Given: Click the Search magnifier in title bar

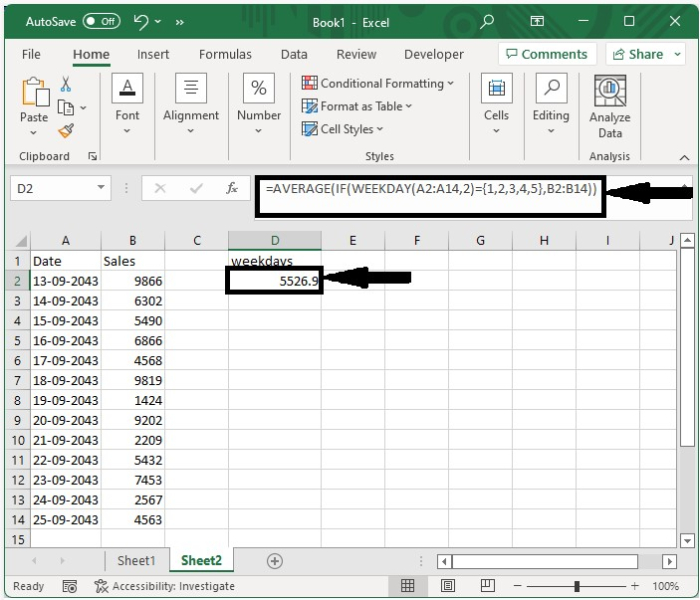Looking at the screenshot, I should [x=487, y=21].
